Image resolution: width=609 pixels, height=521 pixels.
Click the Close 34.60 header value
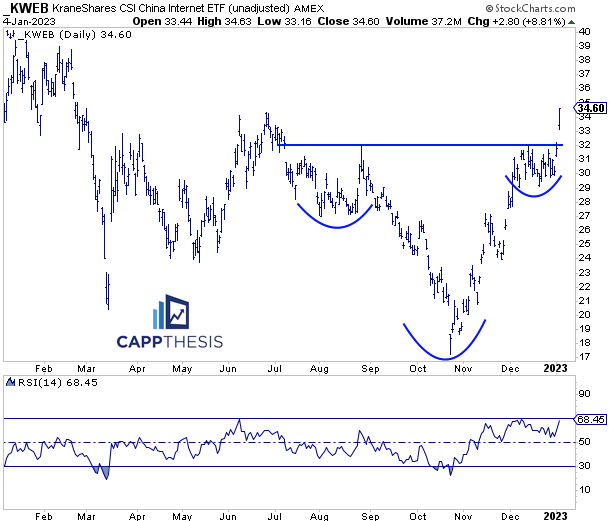[348, 21]
